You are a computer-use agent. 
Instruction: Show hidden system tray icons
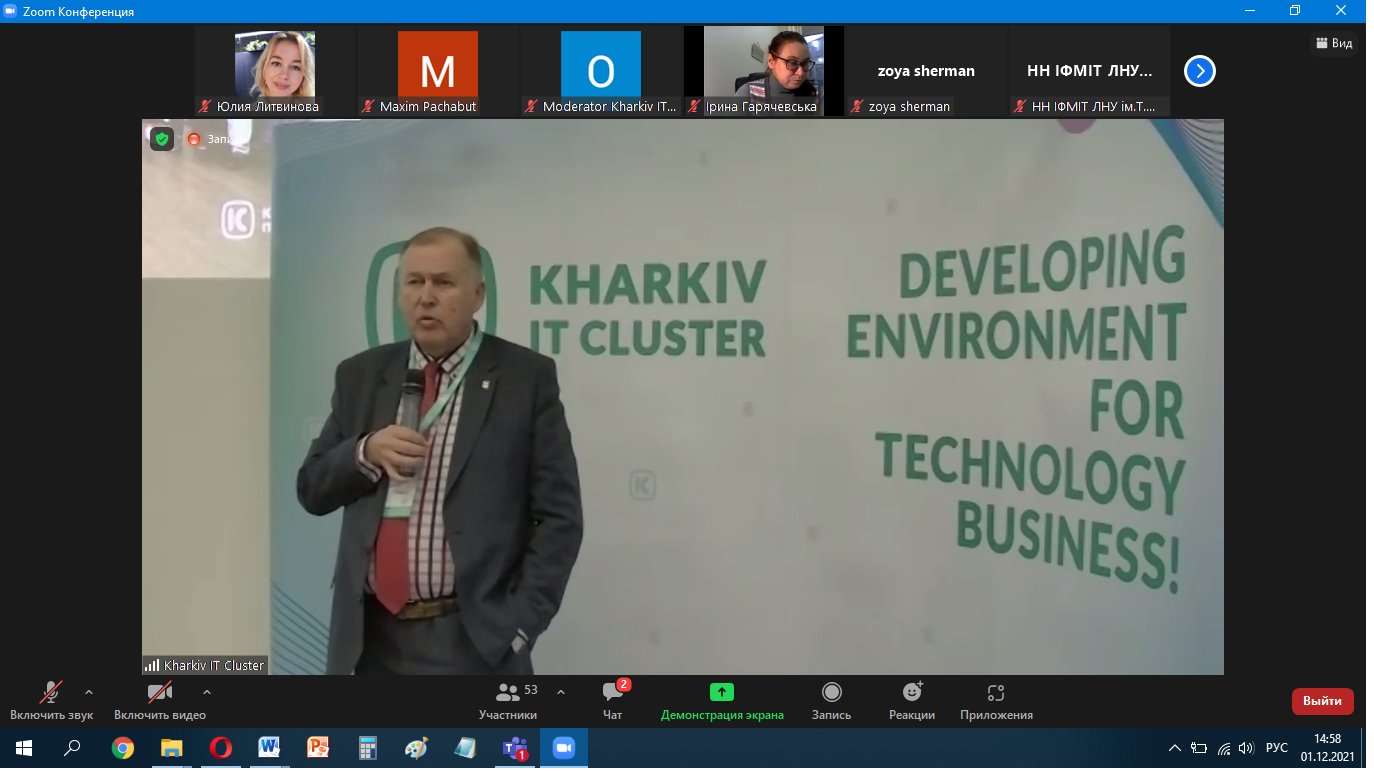[x=1176, y=748]
